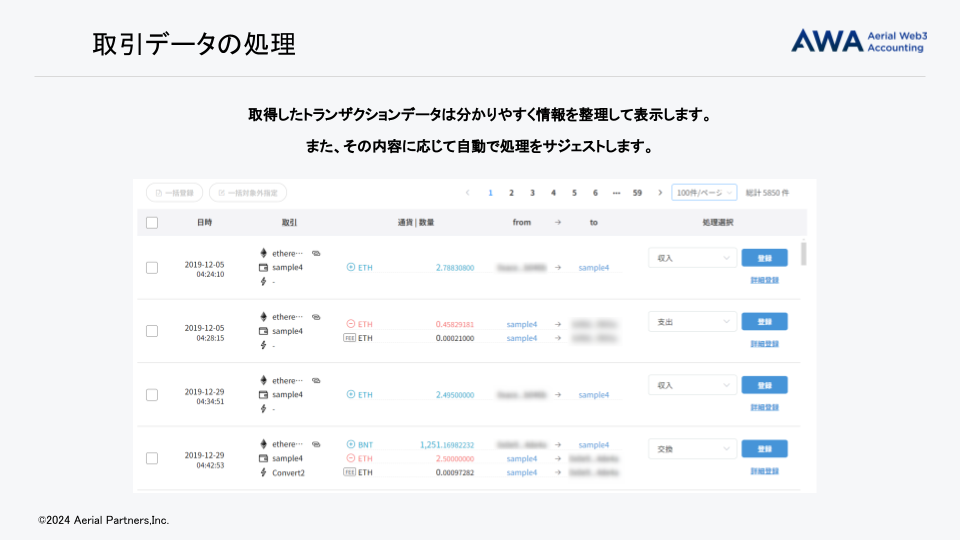Click the vertical scrollbar thumb of the table

[x=804, y=253]
